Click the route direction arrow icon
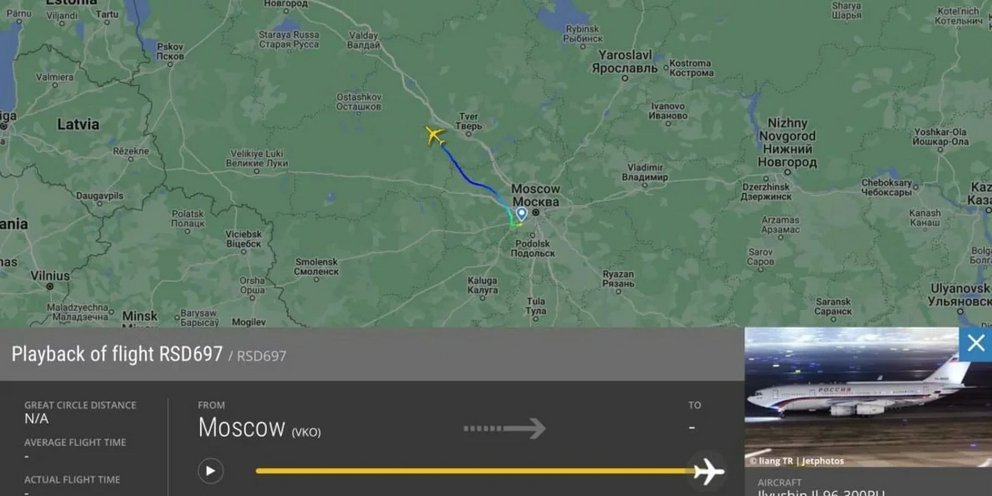992x496 pixels. point(504,428)
